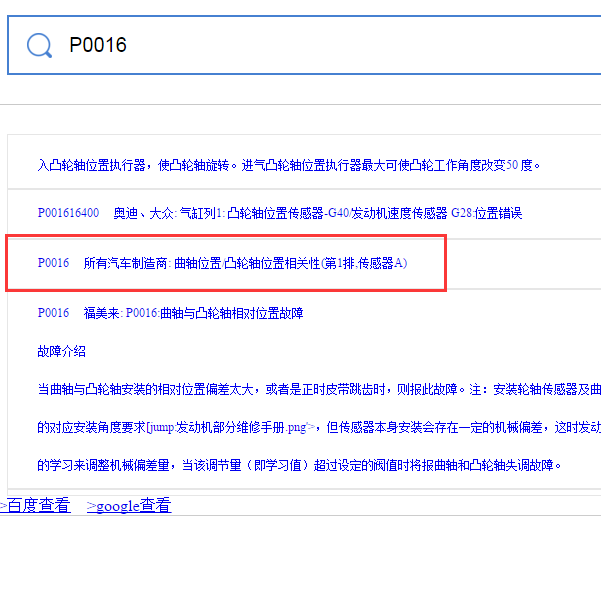Open P001616400 Audi Volkswagen result
The width and height of the screenshot is (601, 601).
(x=279, y=213)
